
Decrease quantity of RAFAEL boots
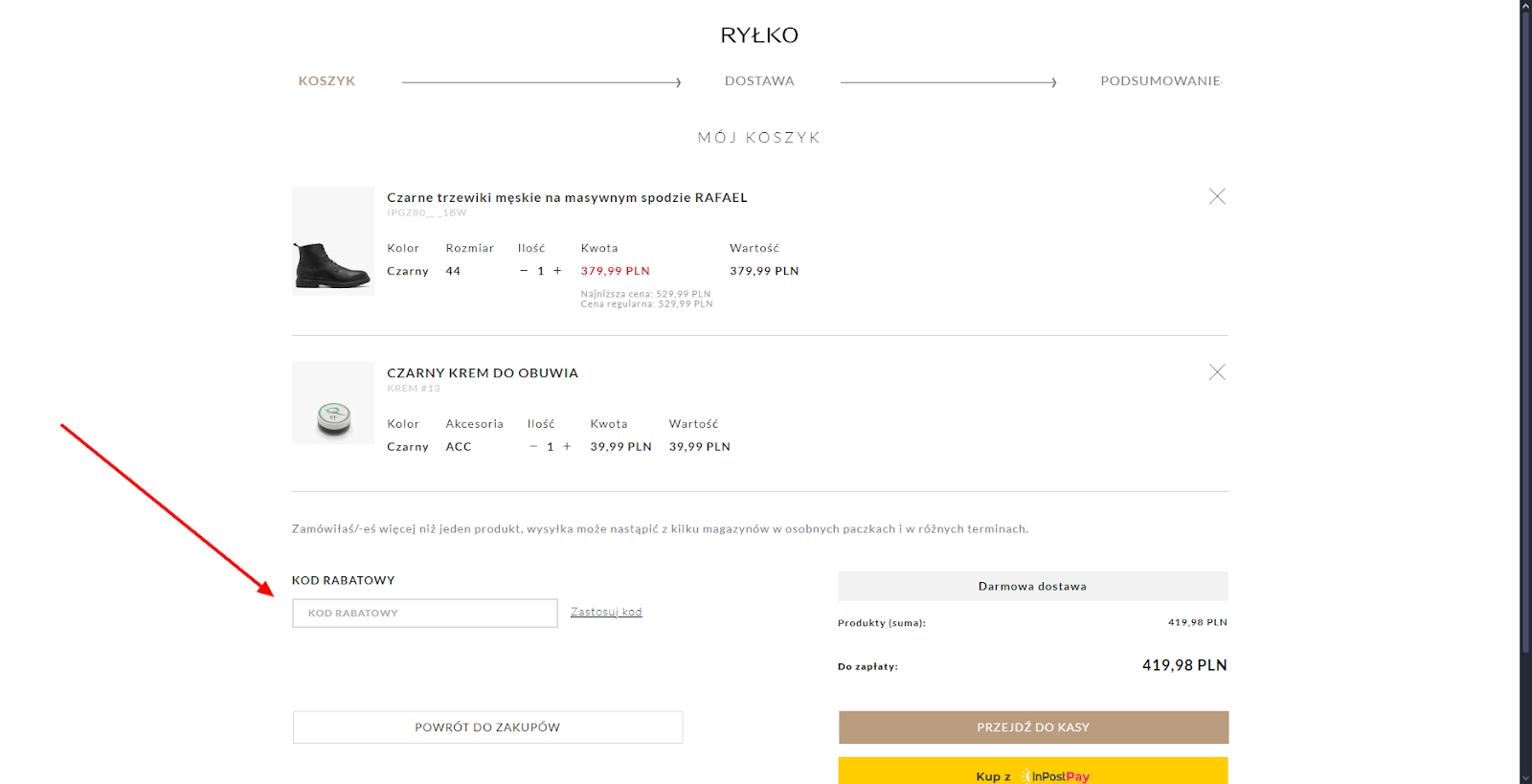(x=524, y=271)
